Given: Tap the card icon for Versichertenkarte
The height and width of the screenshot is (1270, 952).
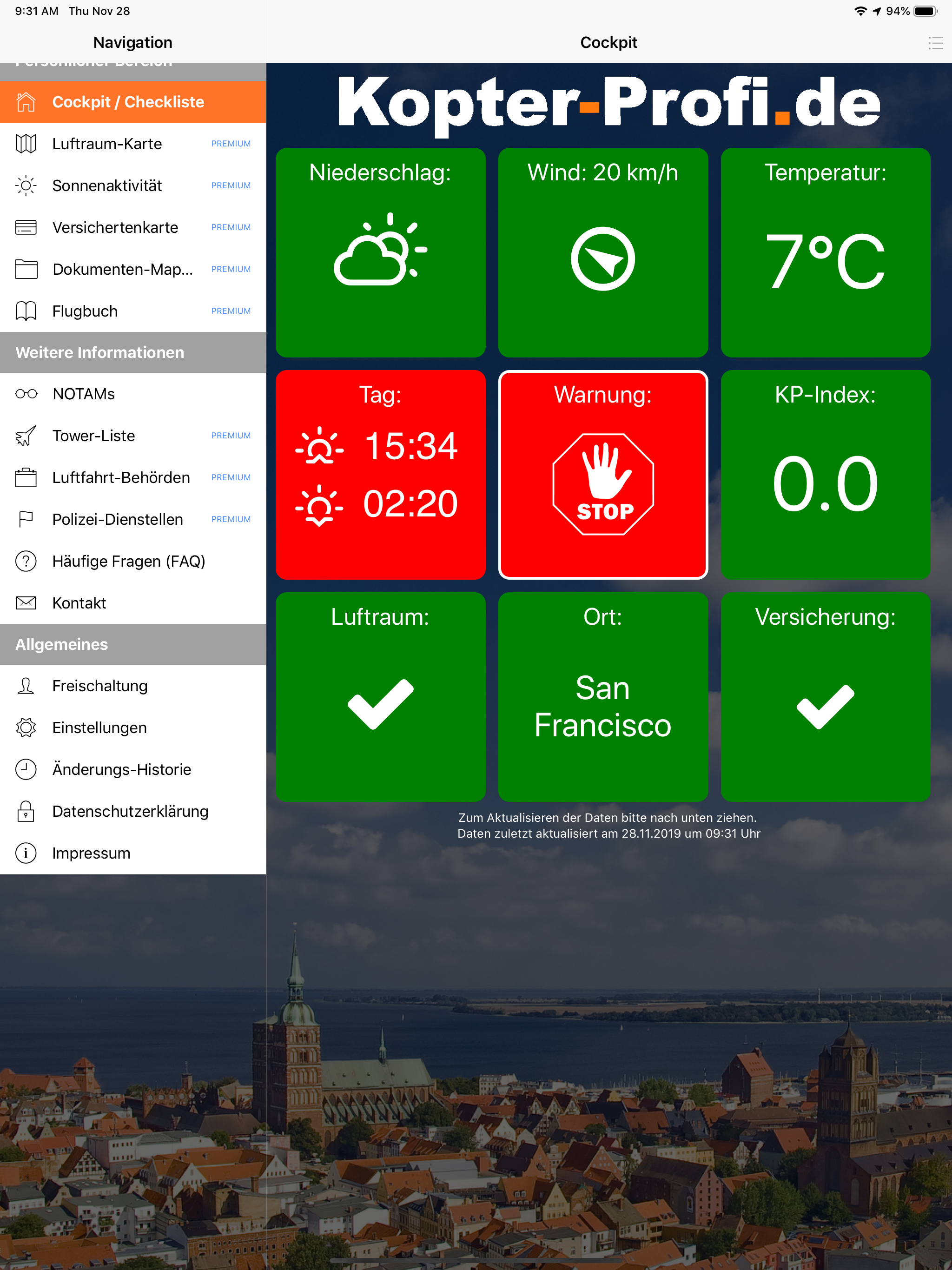Looking at the screenshot, I should 26,227.
